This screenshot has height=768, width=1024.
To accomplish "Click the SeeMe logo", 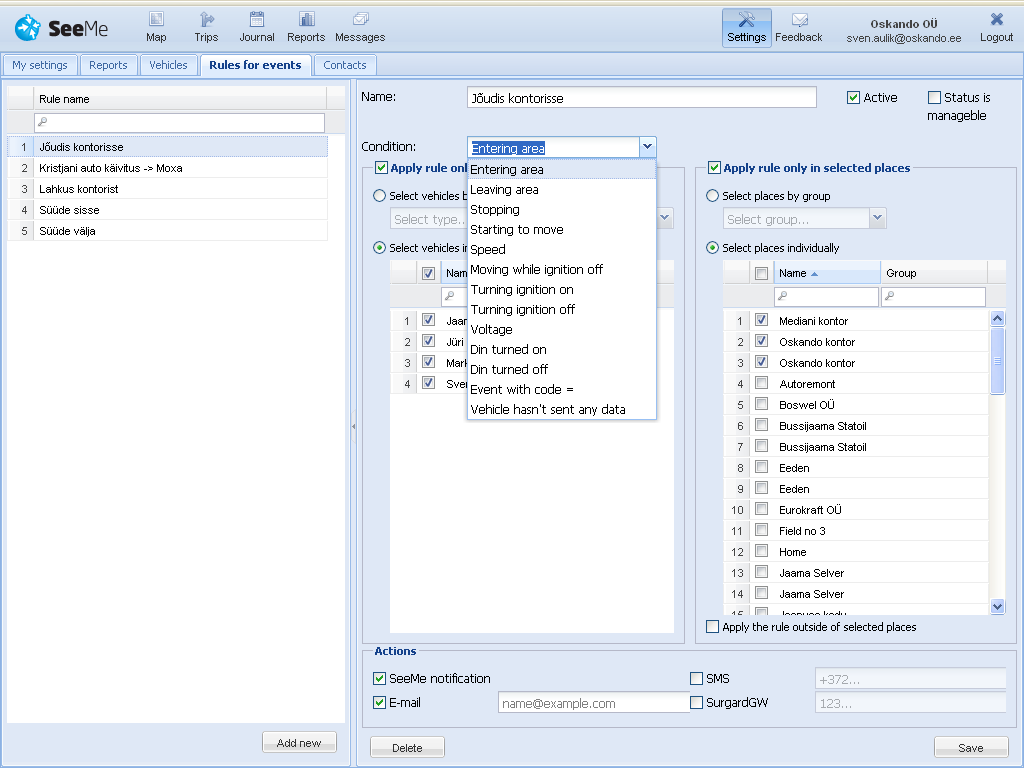I will [x=61, y=28].
